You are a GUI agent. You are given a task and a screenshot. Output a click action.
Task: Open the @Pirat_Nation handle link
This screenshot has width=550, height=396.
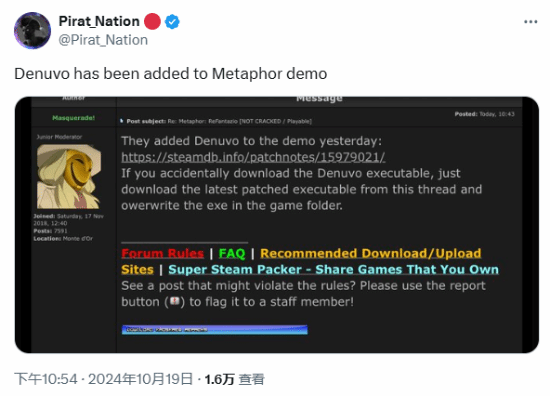103,40
